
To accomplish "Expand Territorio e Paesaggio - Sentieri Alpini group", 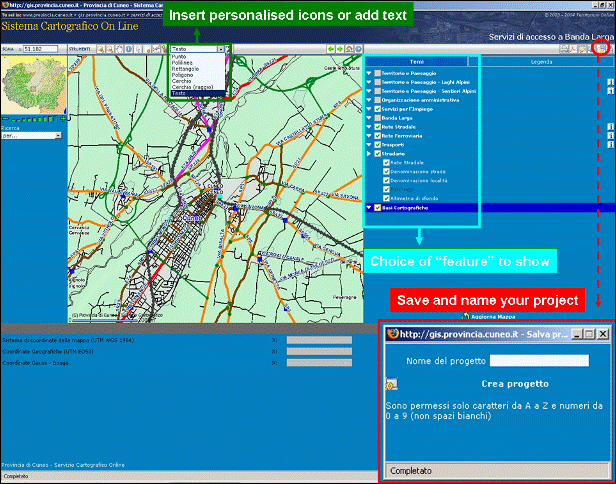I will point(369,91).
